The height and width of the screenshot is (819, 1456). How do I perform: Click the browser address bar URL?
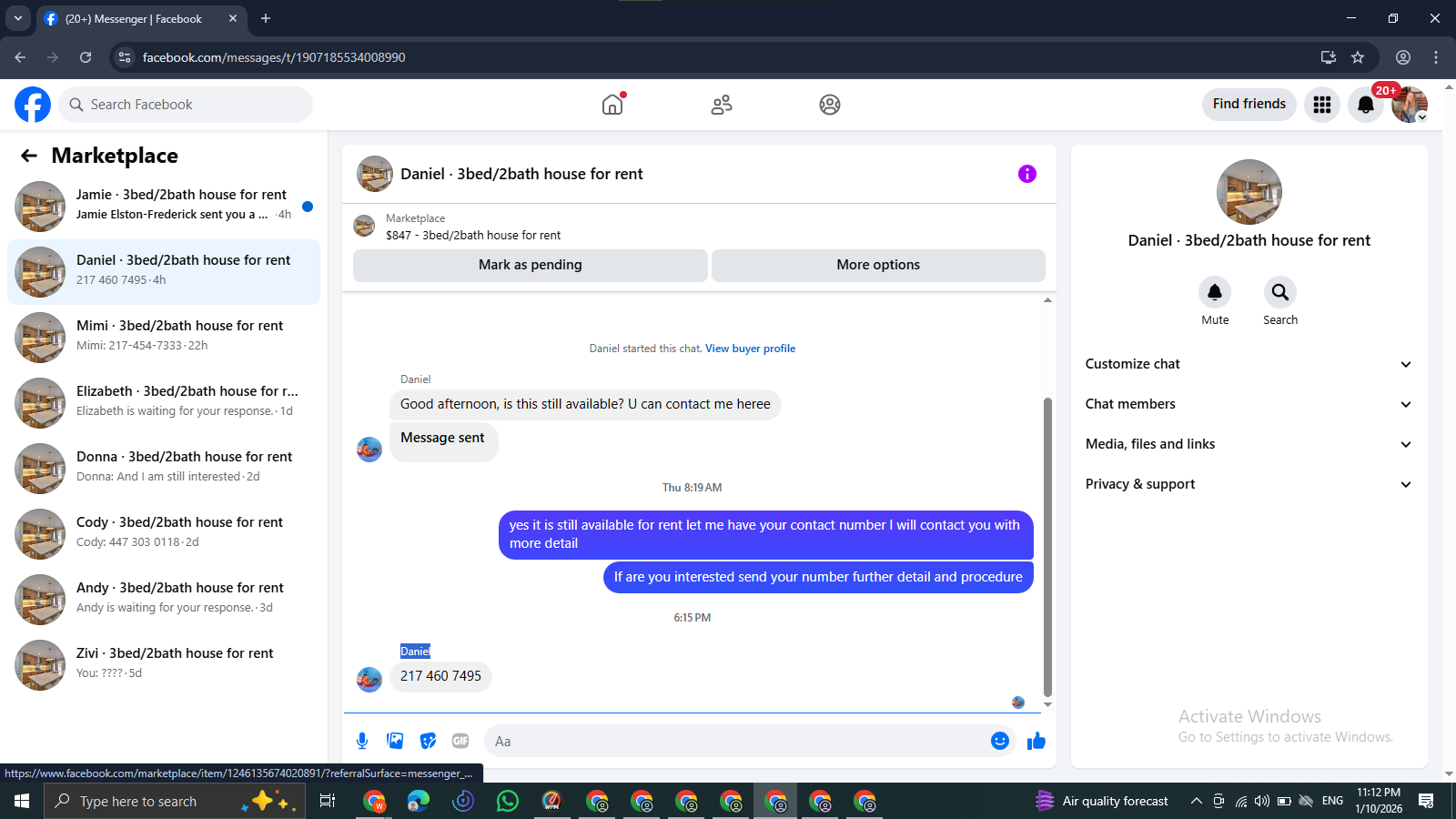[x=274, y=57]
